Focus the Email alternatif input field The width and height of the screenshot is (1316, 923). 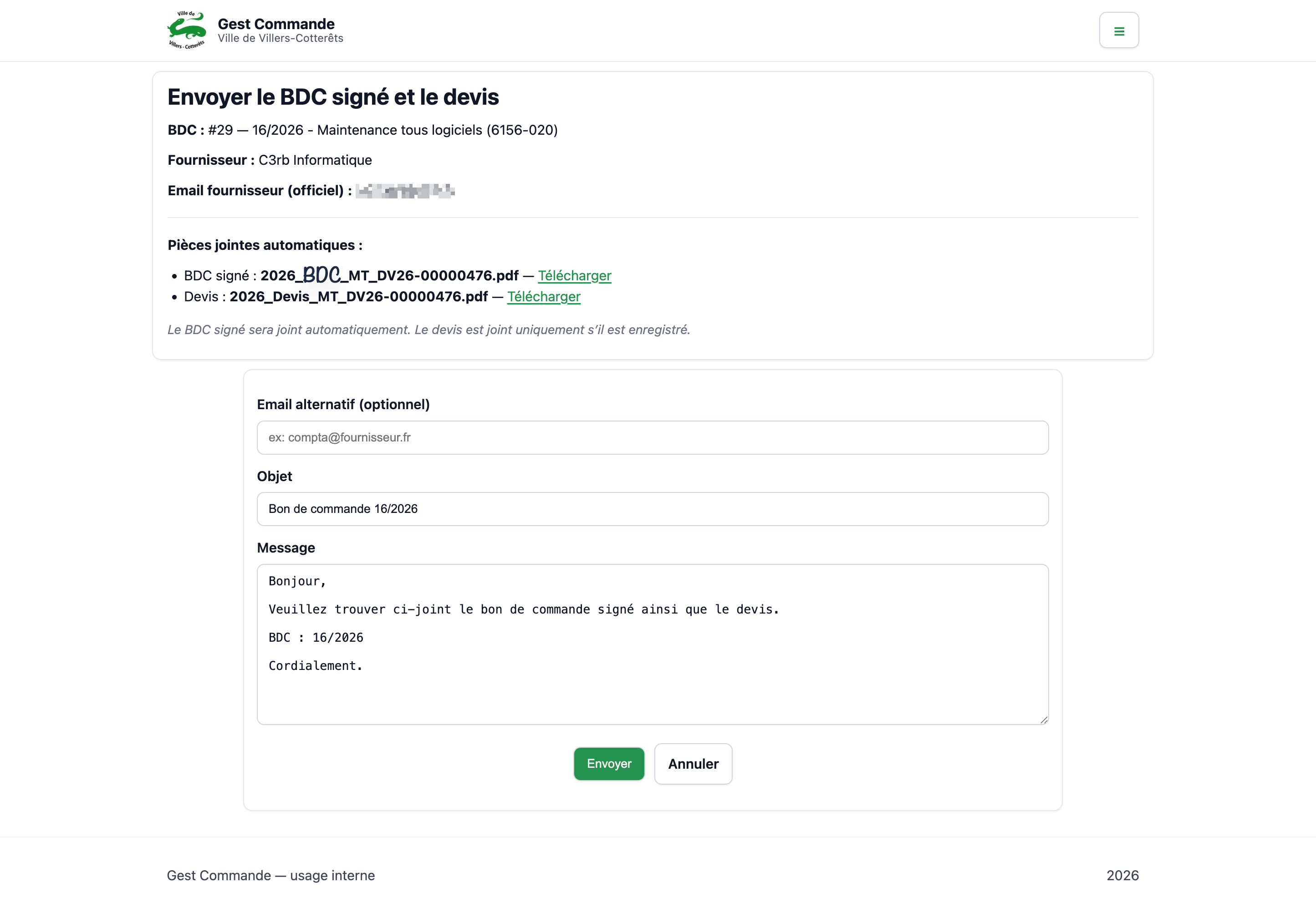click(652, 438)
